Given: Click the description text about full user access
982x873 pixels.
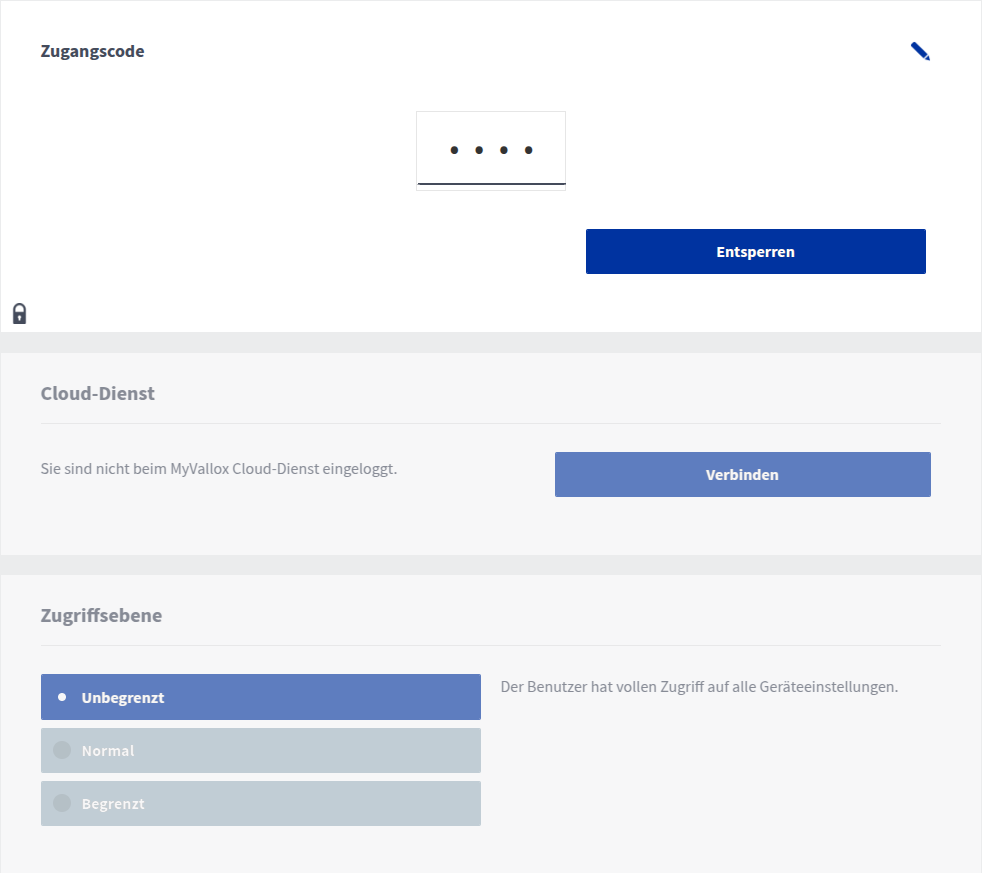Looking at the screenshot, I should (x=699, y=687).
